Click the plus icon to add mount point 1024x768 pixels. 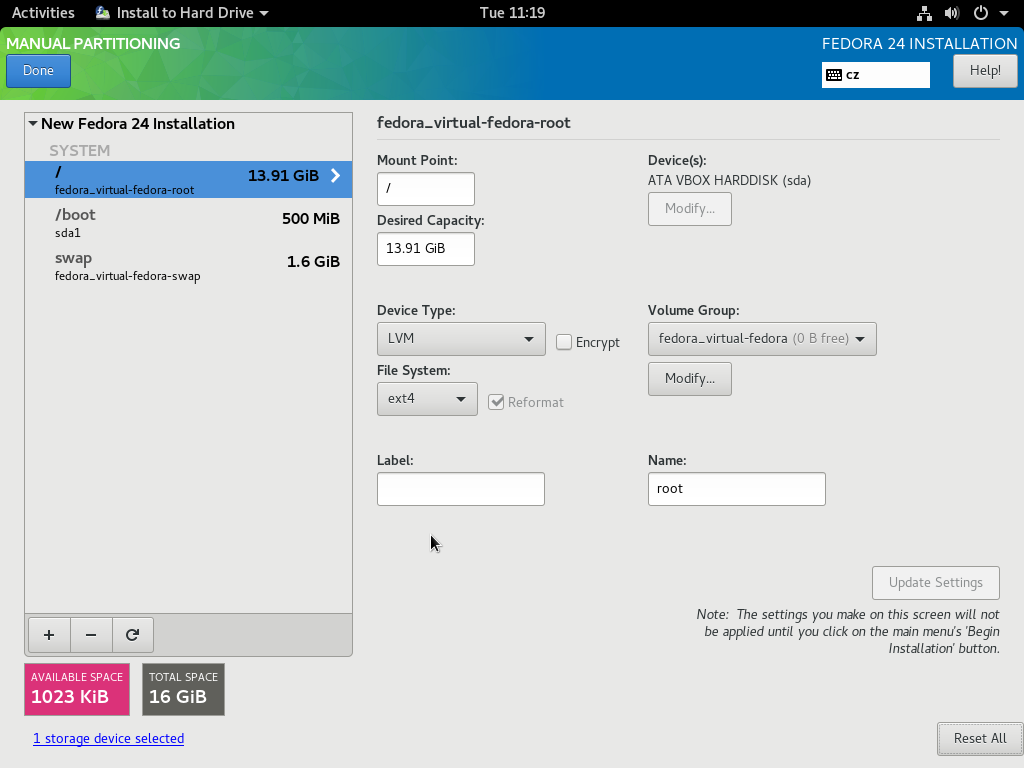[49, 635]
